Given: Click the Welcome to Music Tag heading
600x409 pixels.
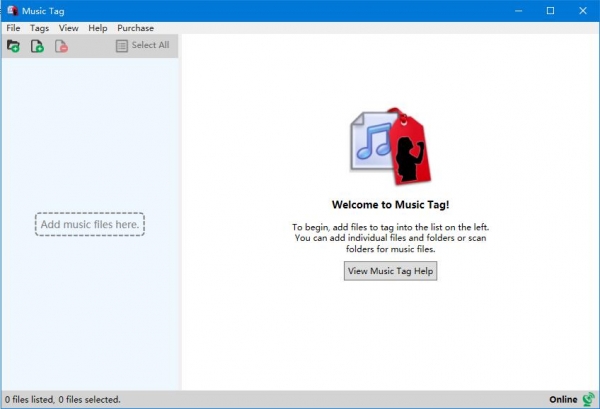Looking at the screenshot, I should (390, 205).
